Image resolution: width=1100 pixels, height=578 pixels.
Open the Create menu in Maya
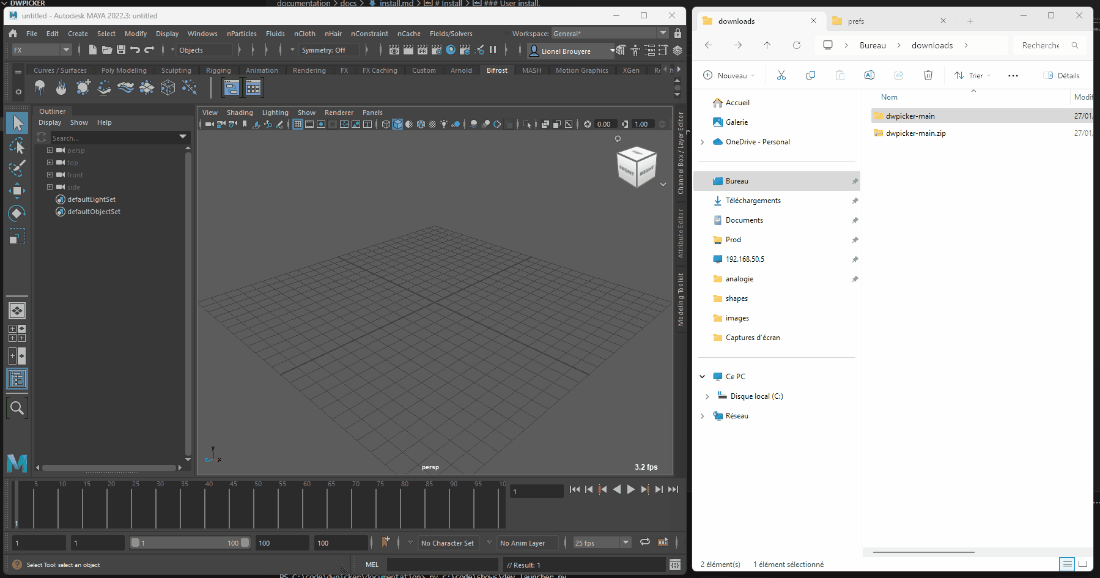click(x=78, y=33)
